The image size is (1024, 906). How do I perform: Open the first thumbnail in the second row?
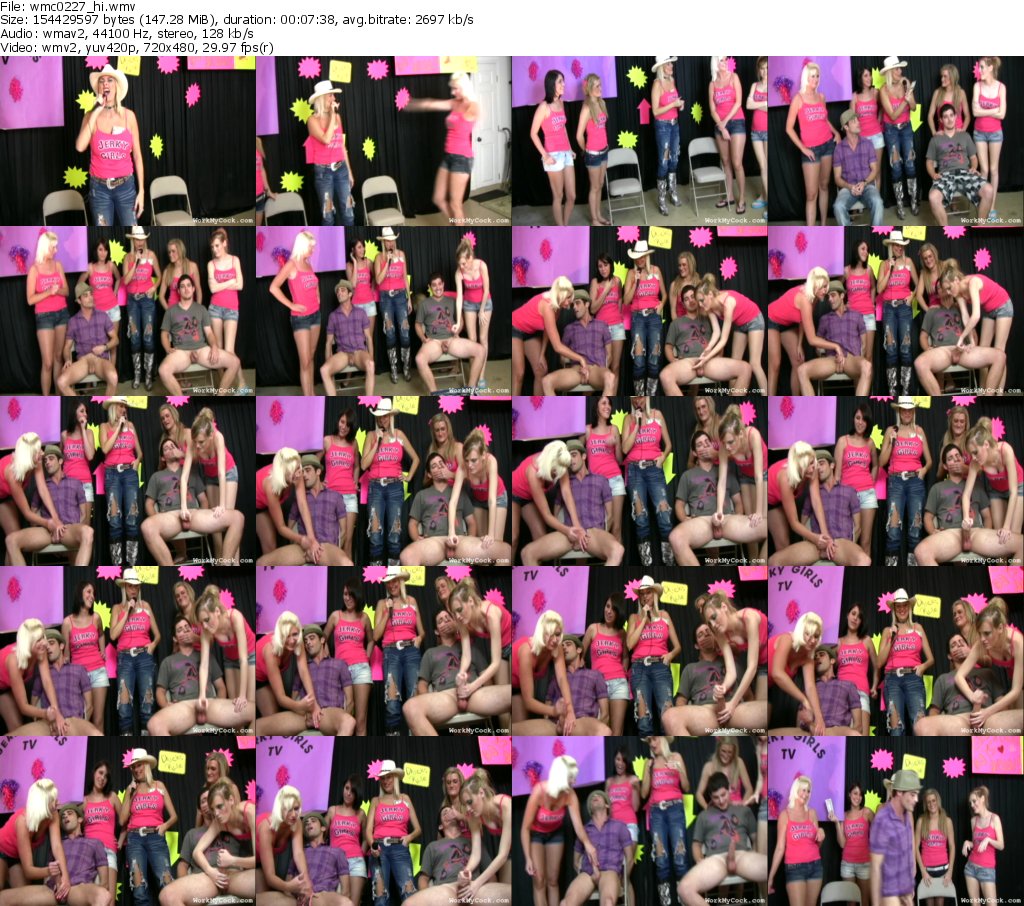pyautogui.click(x=128, y=311)
